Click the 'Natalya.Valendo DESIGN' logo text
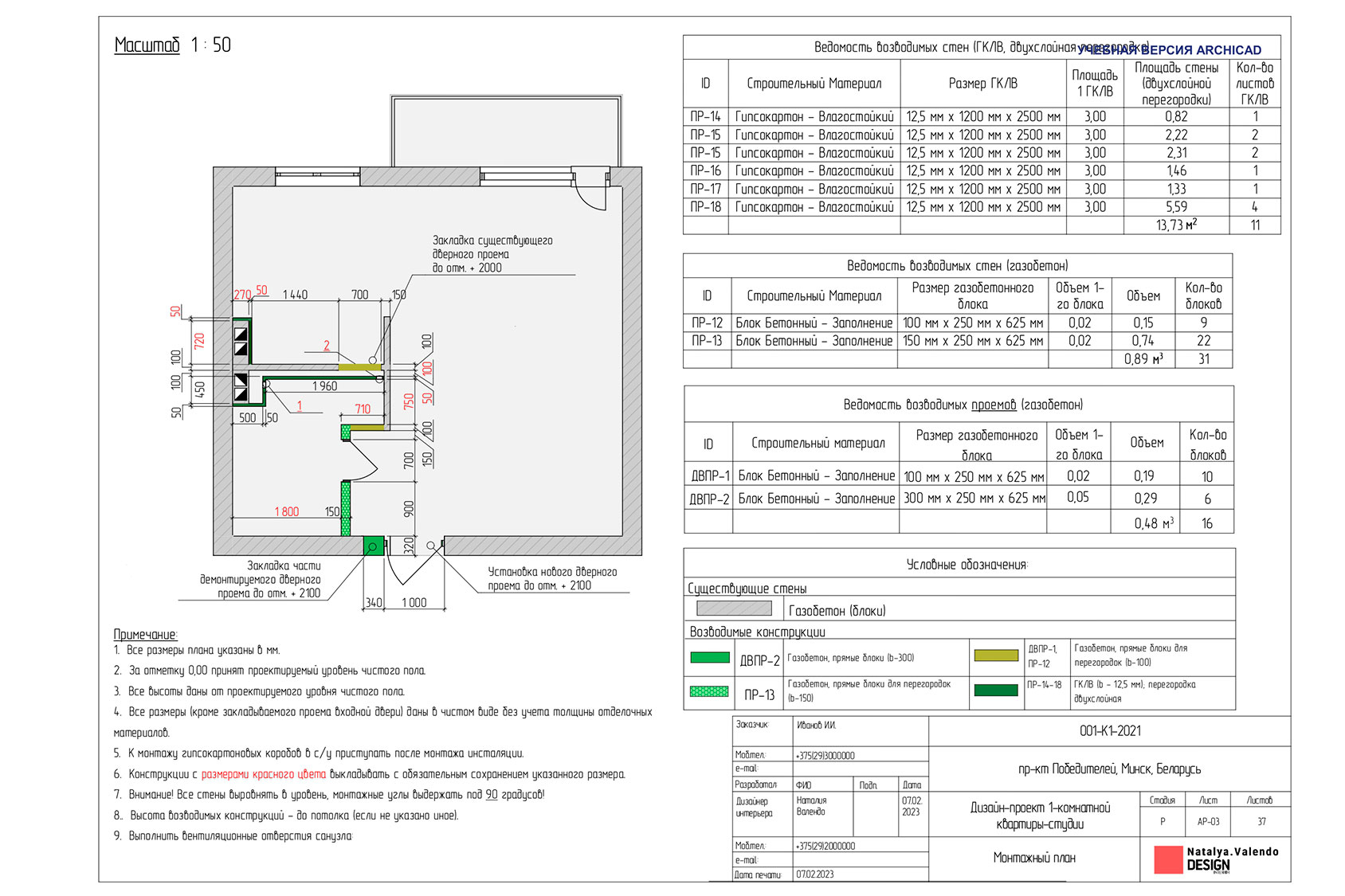The image size is (1345, 896). 1233,859
